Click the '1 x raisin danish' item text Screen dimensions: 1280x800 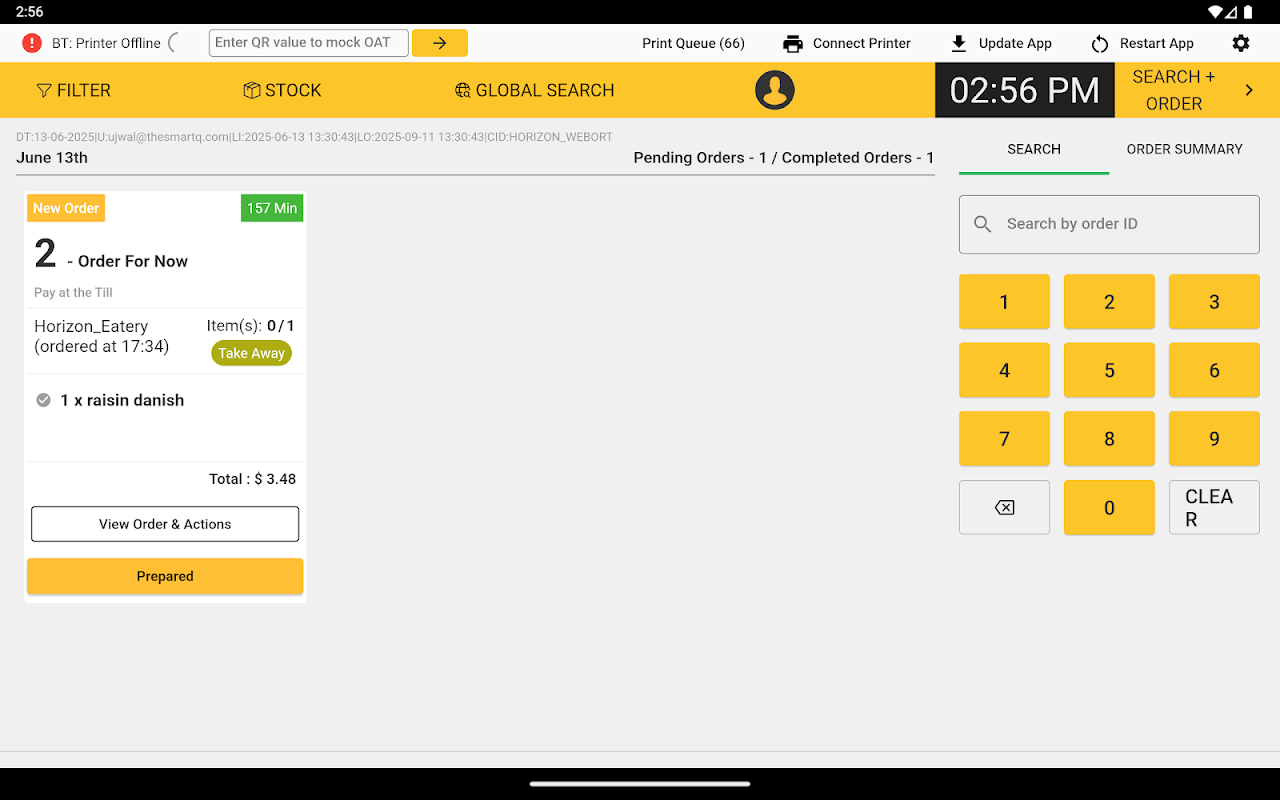point(122,400)
